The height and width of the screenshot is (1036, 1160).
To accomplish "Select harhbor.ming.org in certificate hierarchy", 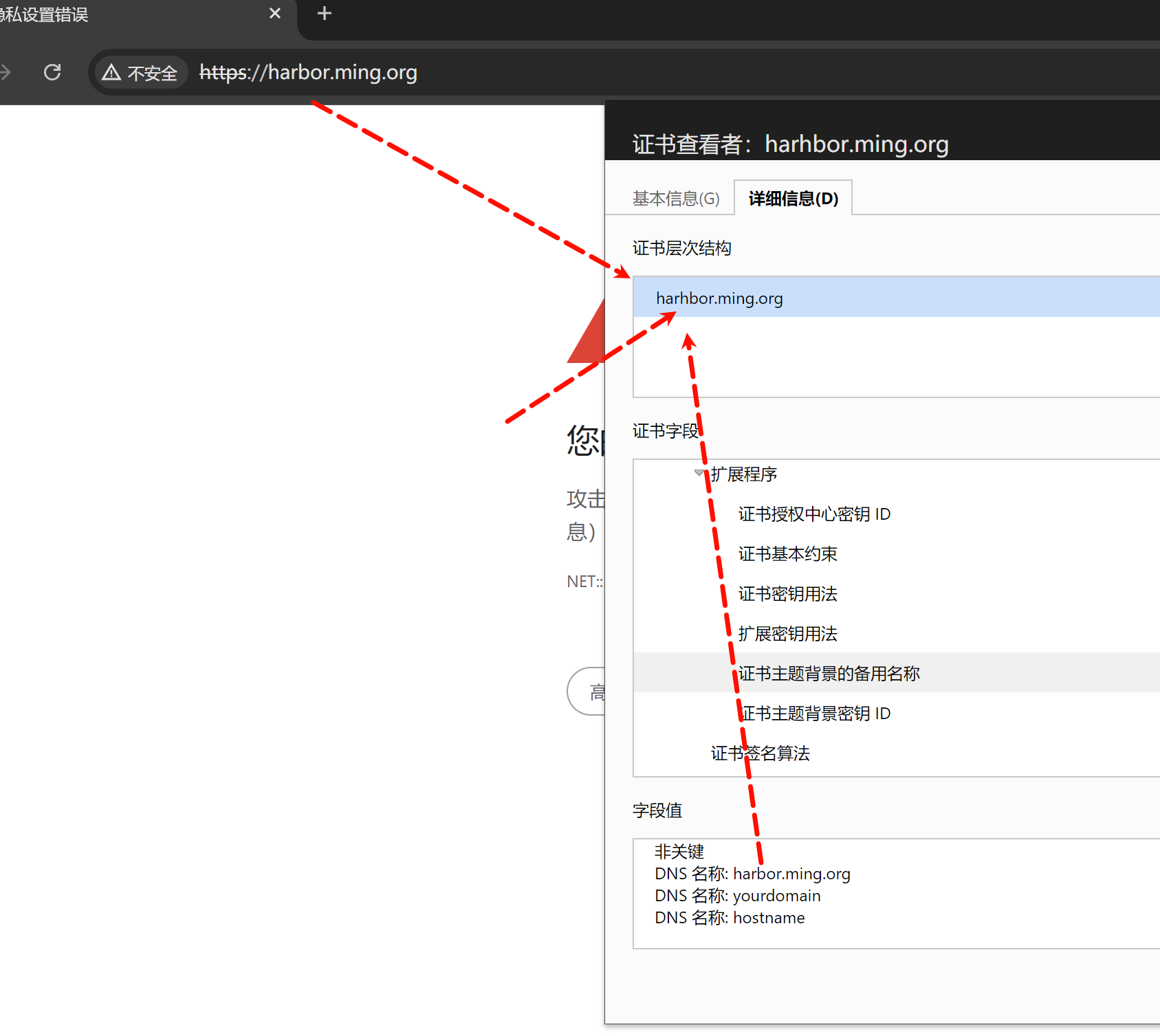I will point(719,298).
